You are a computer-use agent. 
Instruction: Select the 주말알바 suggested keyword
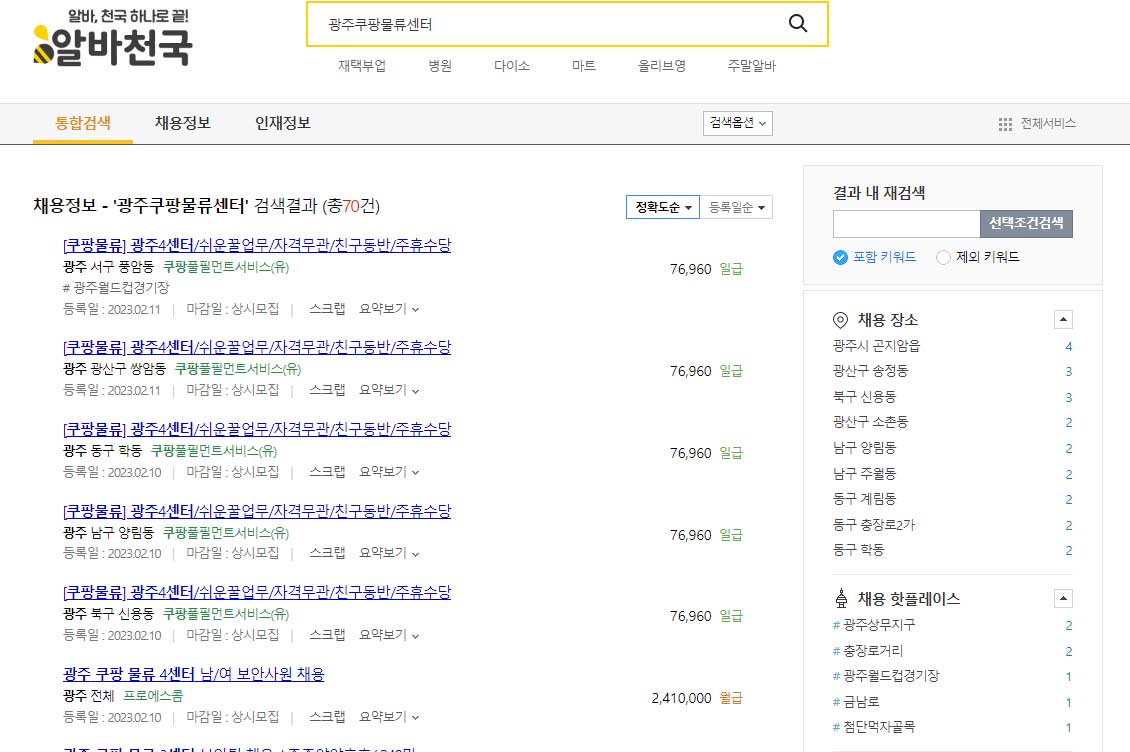(x=752, y=66)
